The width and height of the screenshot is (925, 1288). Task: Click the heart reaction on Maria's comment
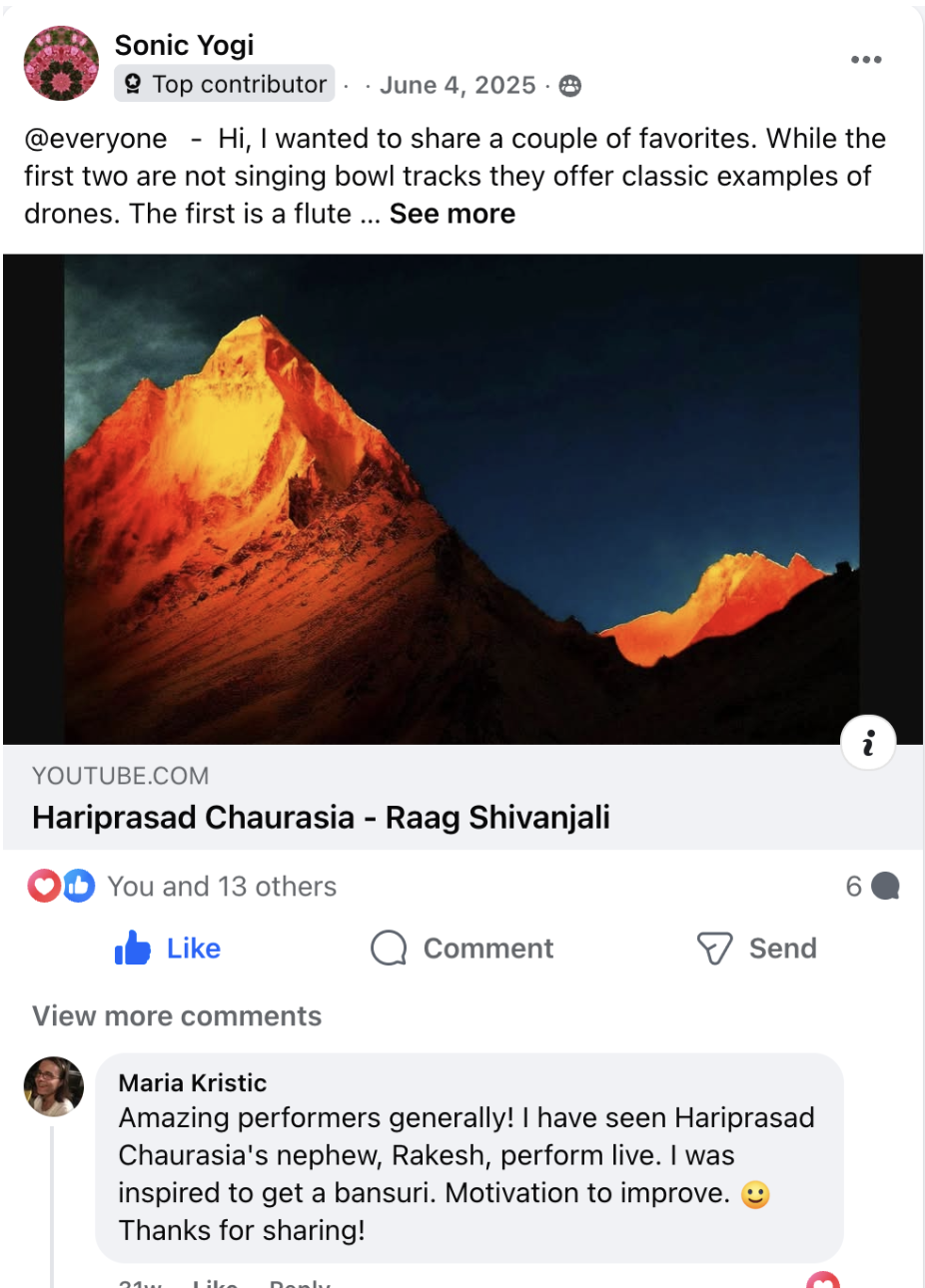click(823, 1280)
